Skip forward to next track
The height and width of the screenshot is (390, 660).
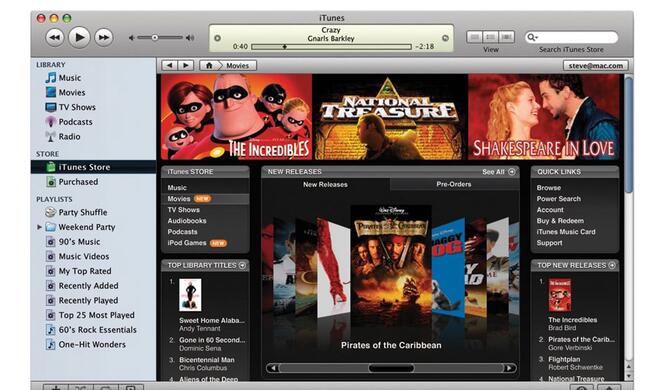tap(104, 37)
